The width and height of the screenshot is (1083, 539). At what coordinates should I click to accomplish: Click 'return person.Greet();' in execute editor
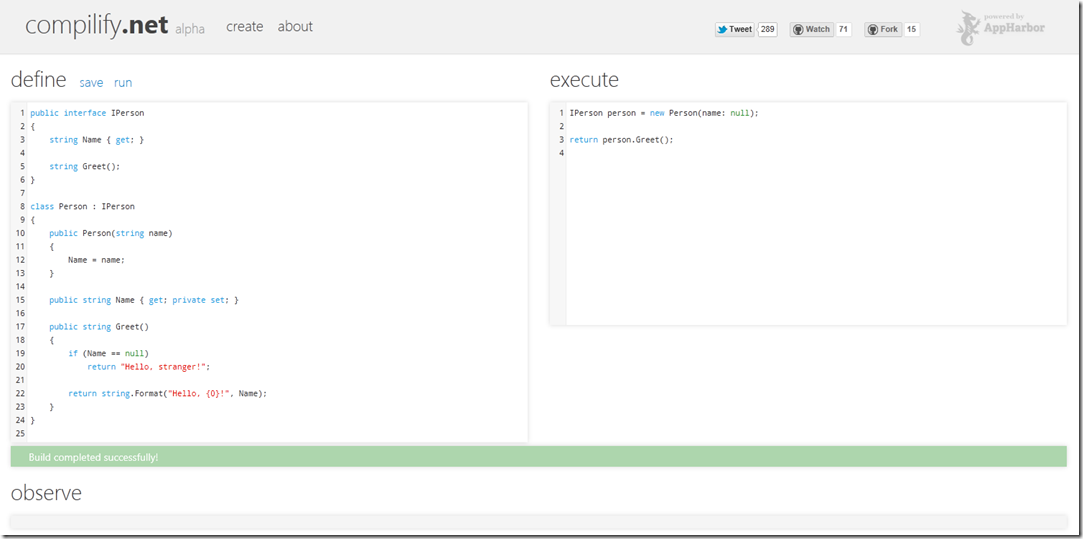[x=621, y=140]
